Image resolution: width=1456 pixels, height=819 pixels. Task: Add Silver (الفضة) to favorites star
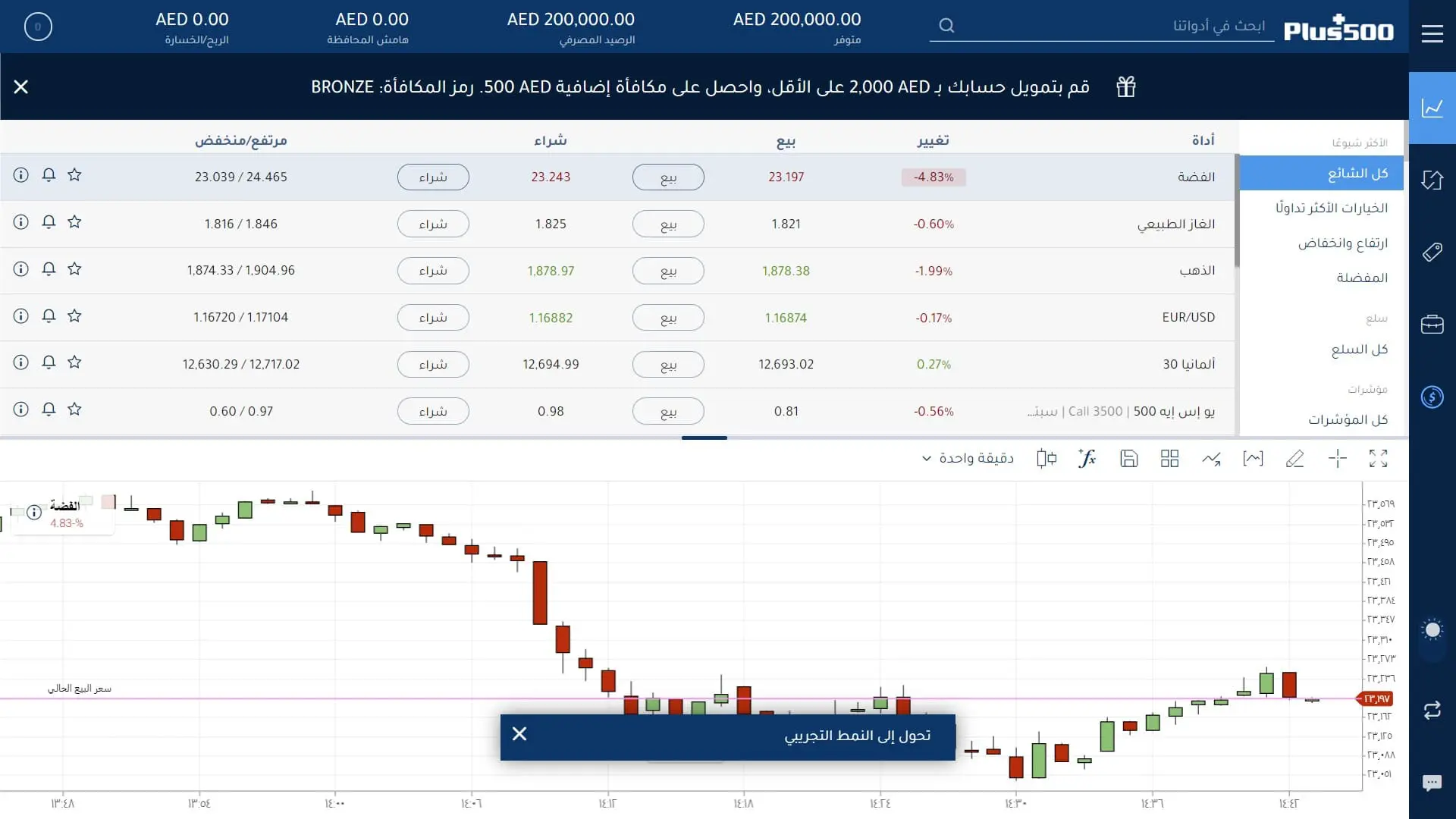pos(74,175)
